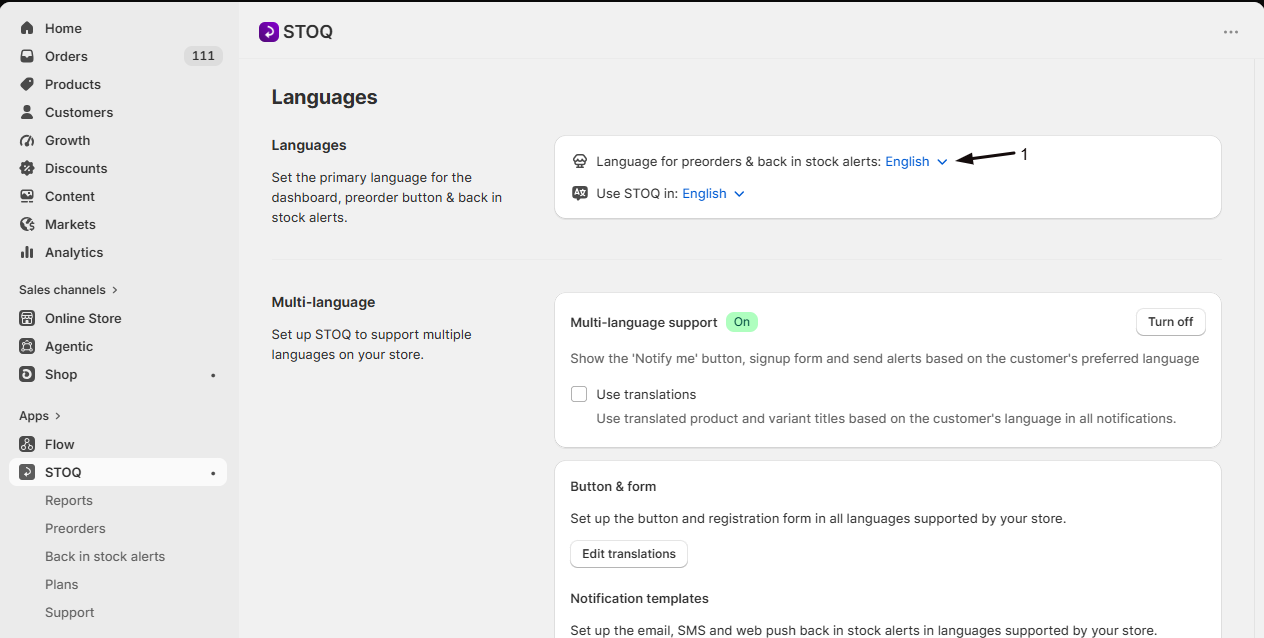Open Preorders under STOQ
The height and width of the screenshot is (638, 1264).
[x=75, y=528]
